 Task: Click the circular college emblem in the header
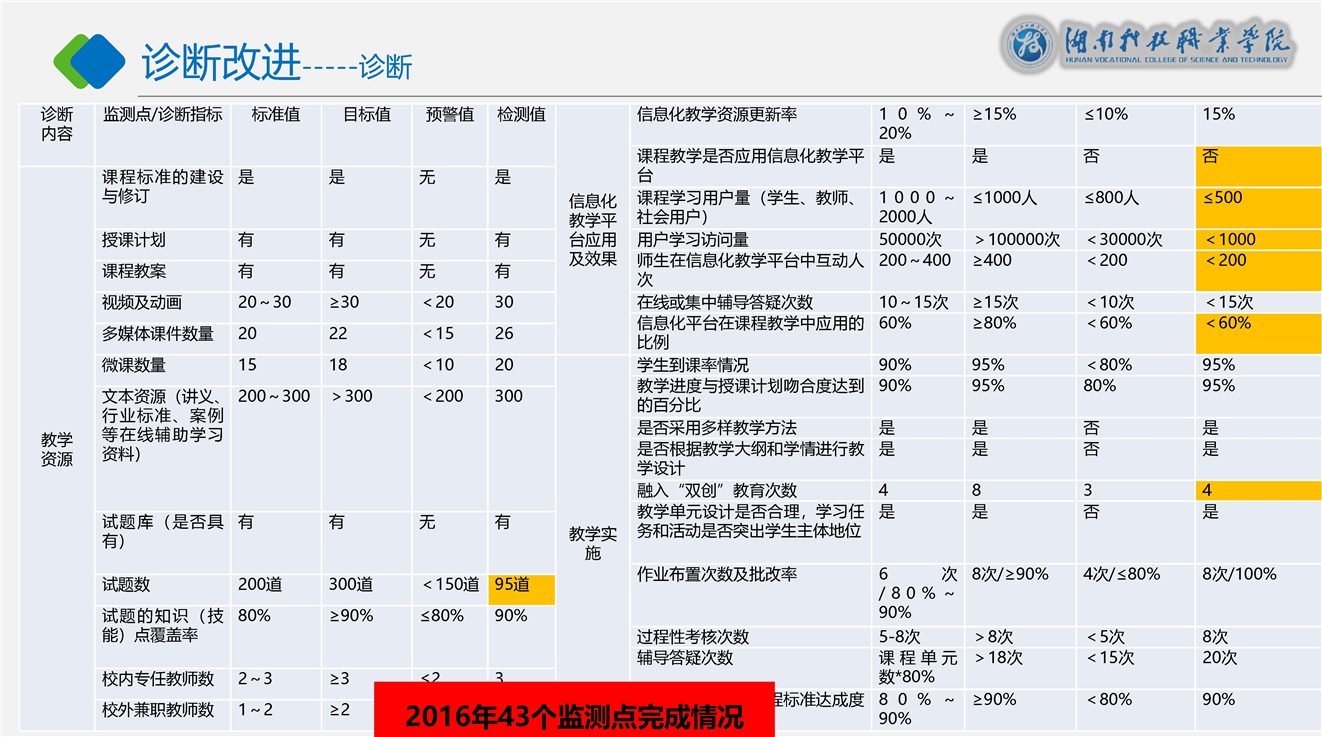tap(1031, 47)
